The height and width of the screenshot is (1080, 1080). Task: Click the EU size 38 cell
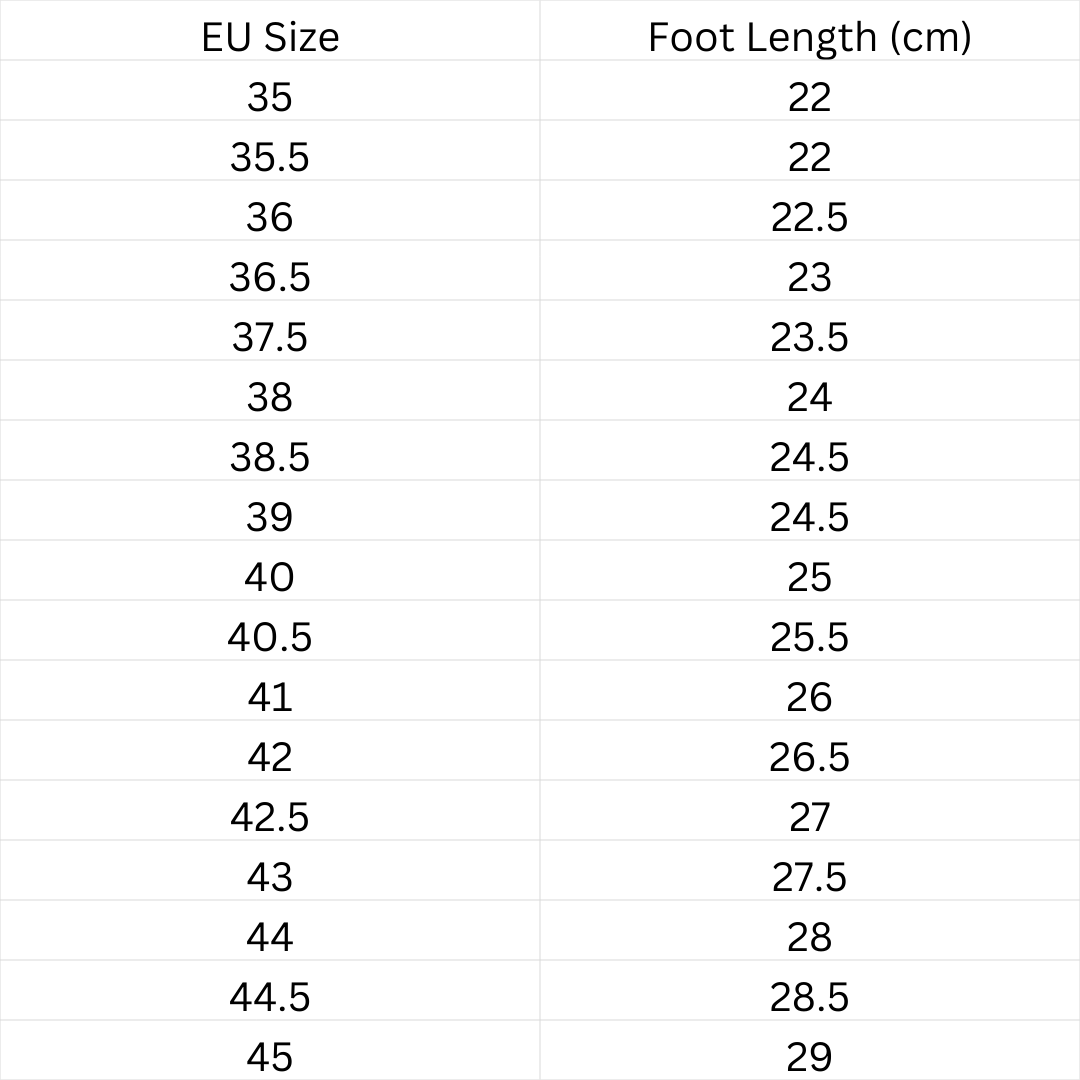[270, 397]
